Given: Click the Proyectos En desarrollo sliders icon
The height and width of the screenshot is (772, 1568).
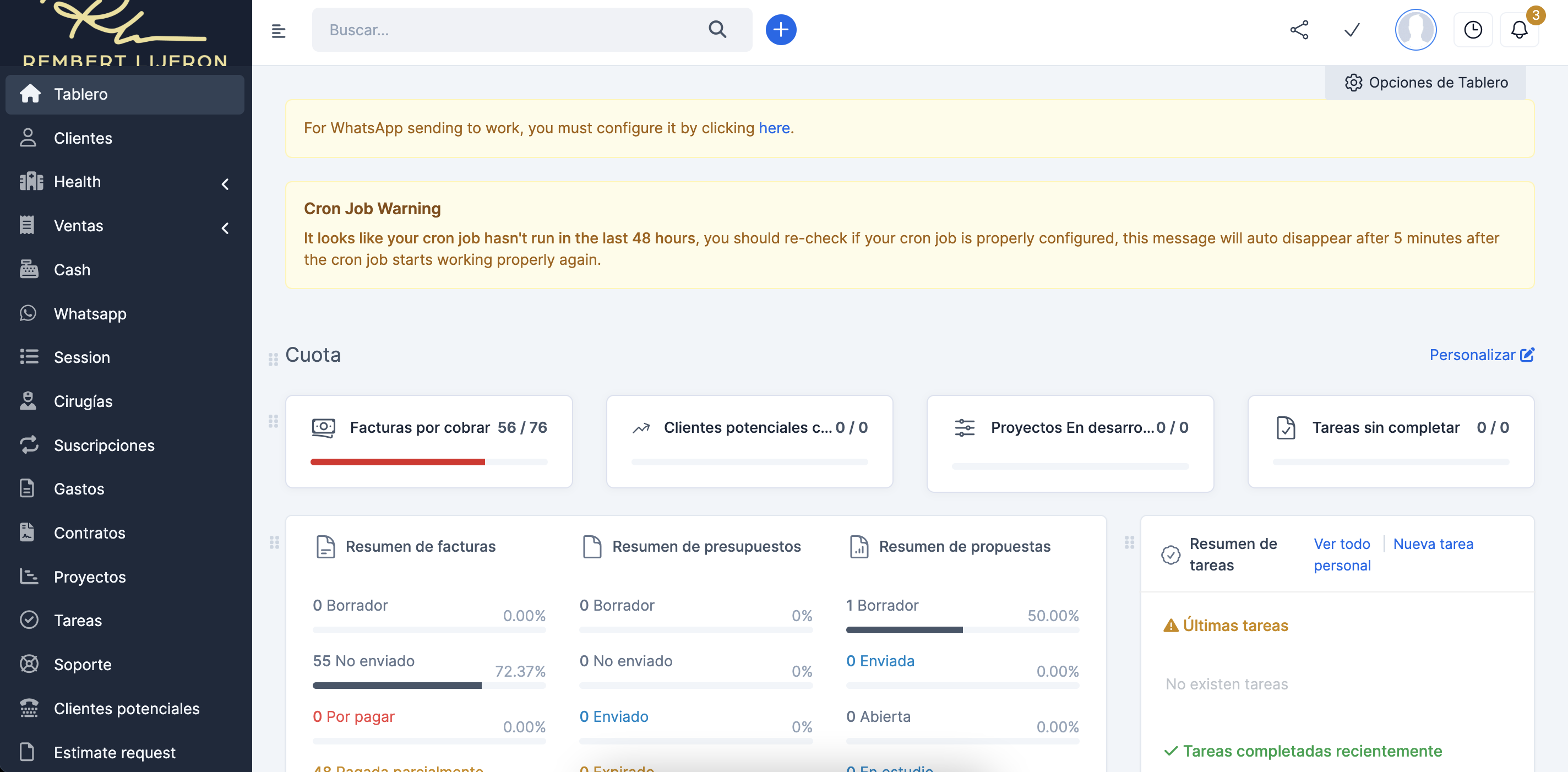Looking at the screenshot, I should (964, 427).
